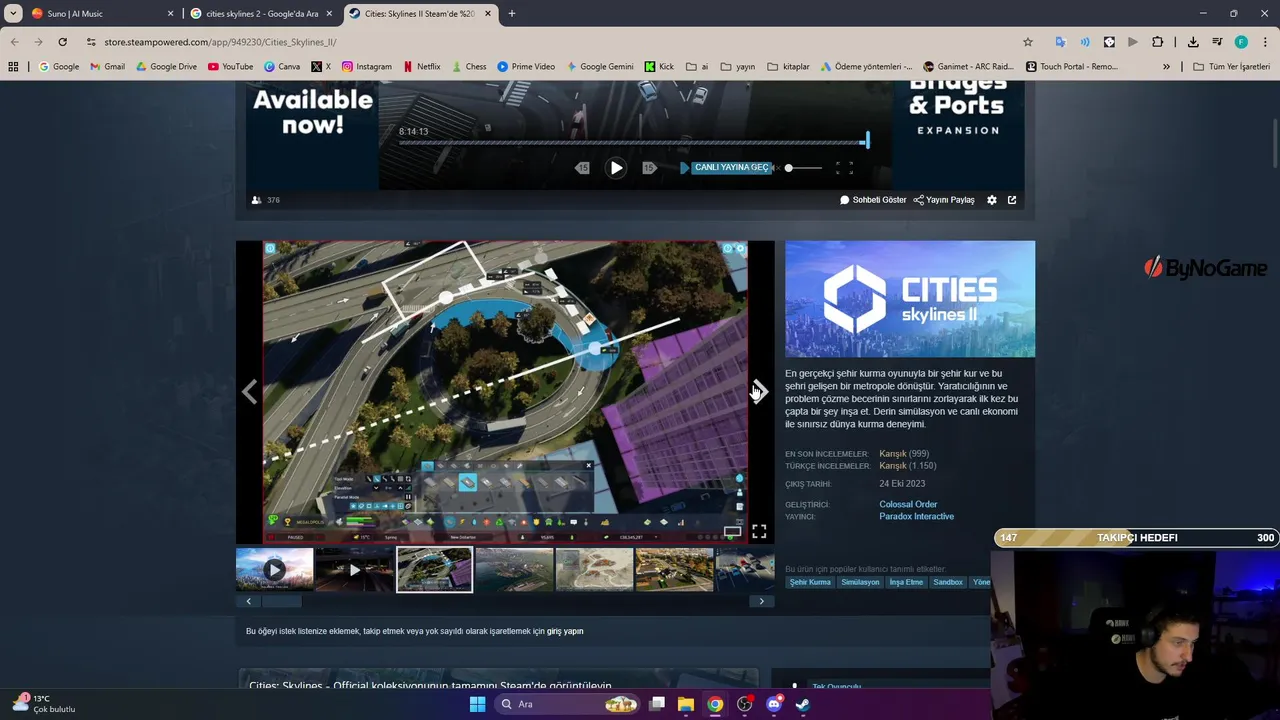The height and width of the screenshot is (720, 1280).
Task: Reload the page
Action: point(62,42)
